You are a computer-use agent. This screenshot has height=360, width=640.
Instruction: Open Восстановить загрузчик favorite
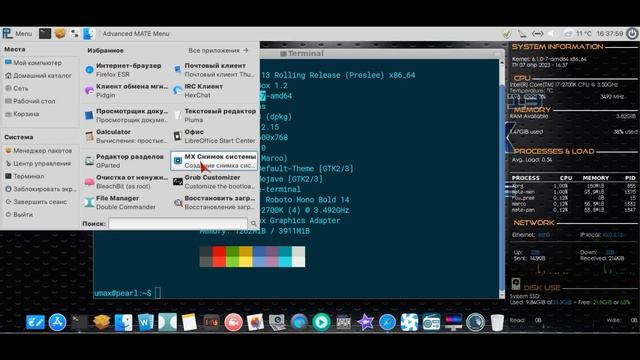[214, 202]
